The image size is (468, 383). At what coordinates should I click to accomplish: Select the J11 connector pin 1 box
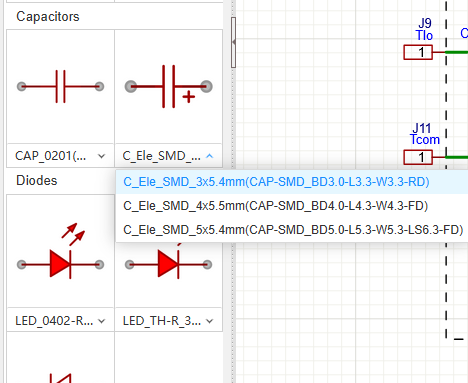click(418, 157)
